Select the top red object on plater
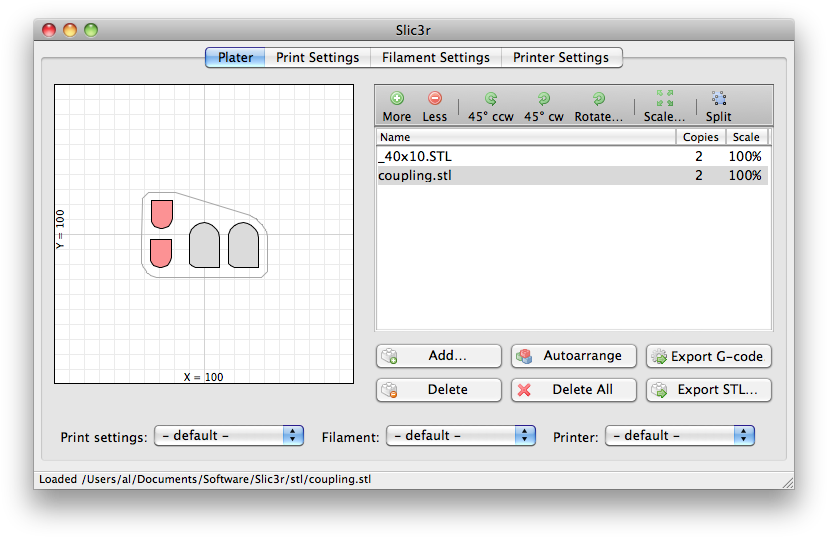Image resolution: width=827 pixels, height=537 pixels. click(161, 213)
